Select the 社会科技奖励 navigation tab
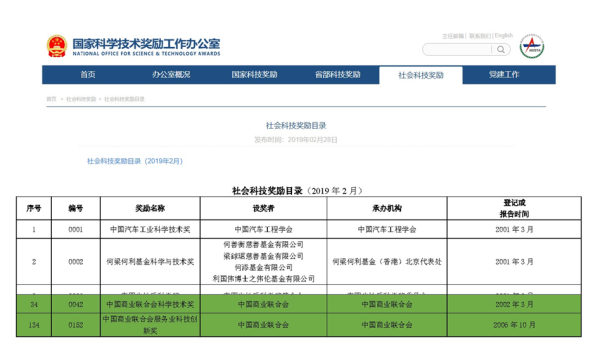 coord(421,75)
